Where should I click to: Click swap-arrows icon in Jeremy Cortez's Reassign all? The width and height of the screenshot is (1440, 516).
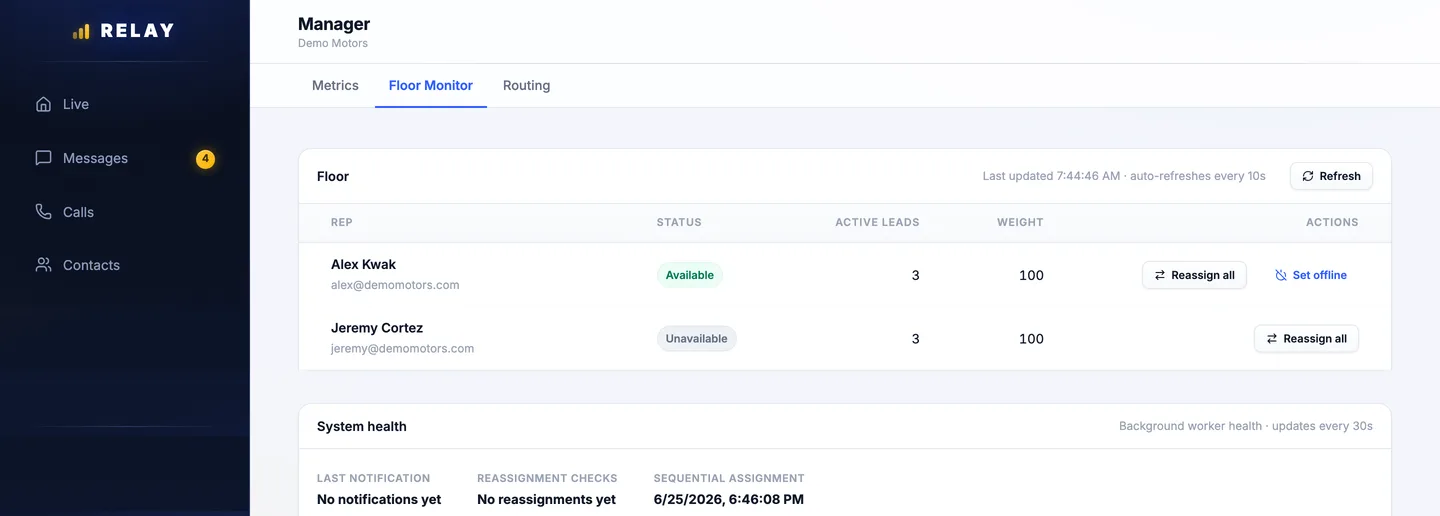(x=1272, y=339)
